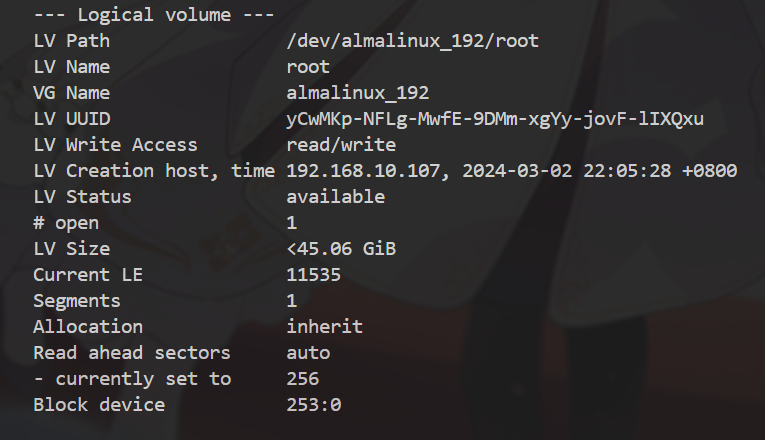Screen dimensions: 765x440
Task: Click the Read ahead sectors value auto
Action: (308, 353)
